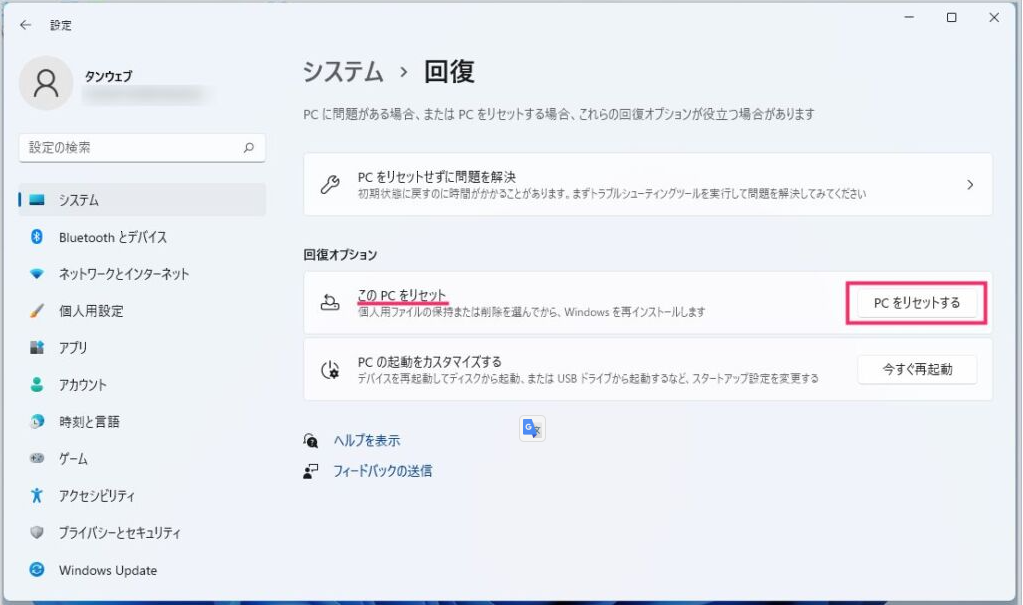Click the wrench troubleshoot icon

pyautogui.click(x=330, y=185)
